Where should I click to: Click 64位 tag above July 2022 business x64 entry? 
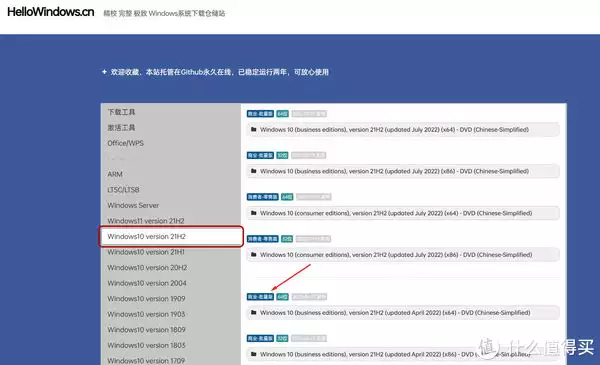pyautogui.click(x=282, y=114)
